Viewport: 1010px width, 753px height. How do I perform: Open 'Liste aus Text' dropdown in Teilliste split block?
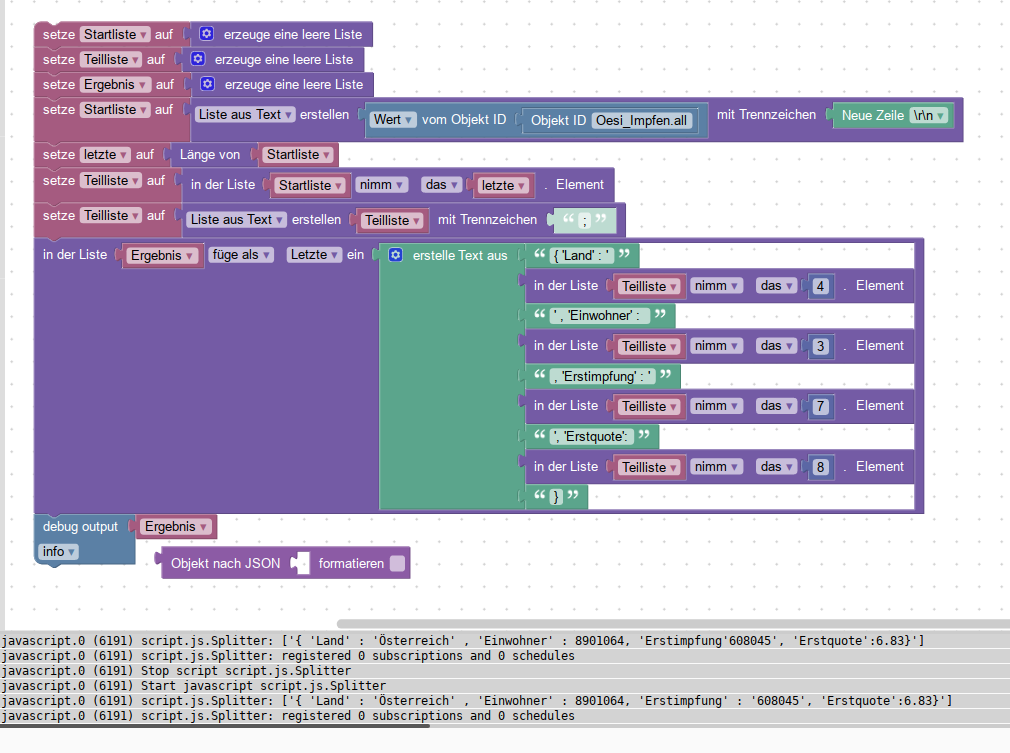click(237, 220)
